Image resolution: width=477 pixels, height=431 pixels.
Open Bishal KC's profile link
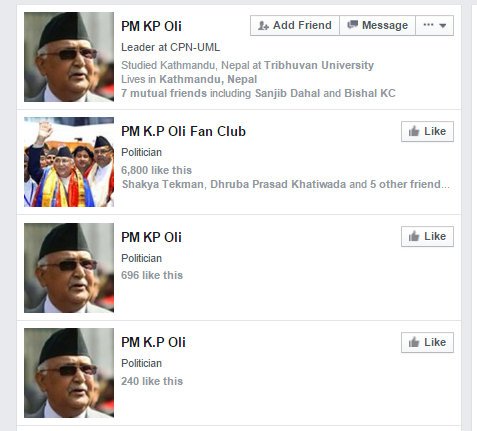pyautogui.click(x=370, y=93)
